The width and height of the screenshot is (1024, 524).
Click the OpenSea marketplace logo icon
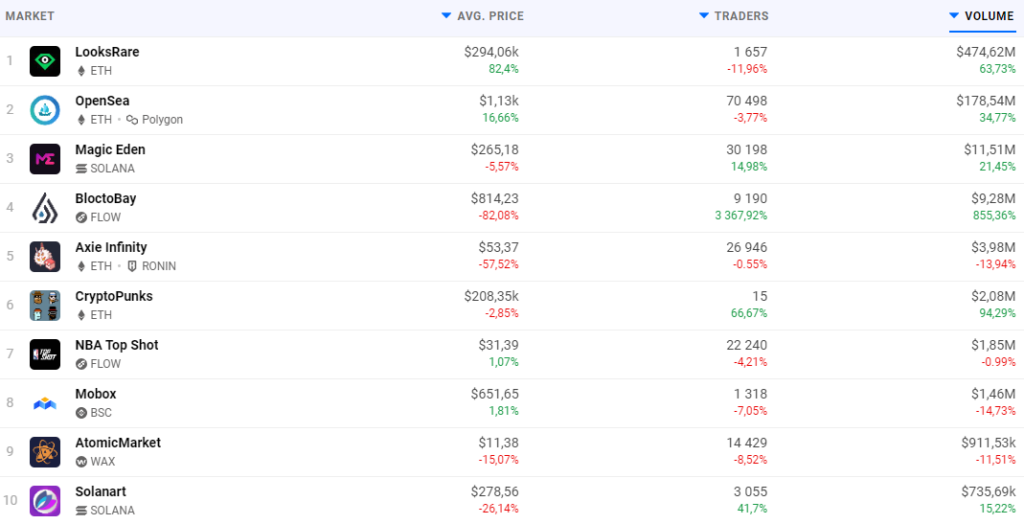[45, 110]
